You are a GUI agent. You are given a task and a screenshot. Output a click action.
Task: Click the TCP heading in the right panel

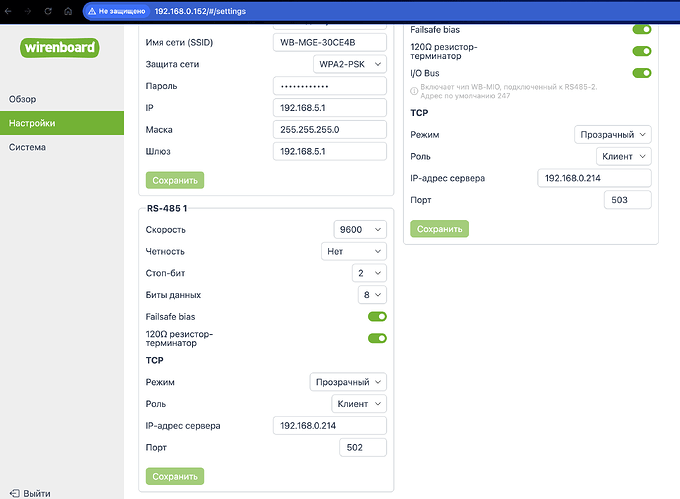[x=419, y=113]
